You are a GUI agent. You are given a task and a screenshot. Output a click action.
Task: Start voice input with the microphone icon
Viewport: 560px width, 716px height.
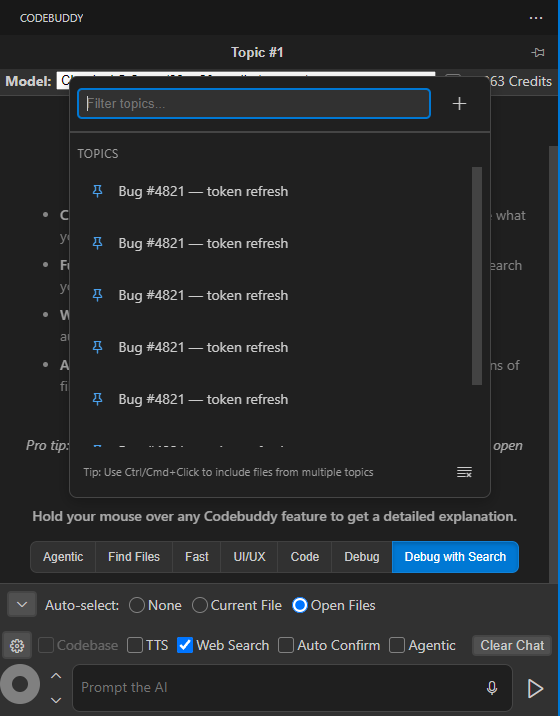coord(491,688)
